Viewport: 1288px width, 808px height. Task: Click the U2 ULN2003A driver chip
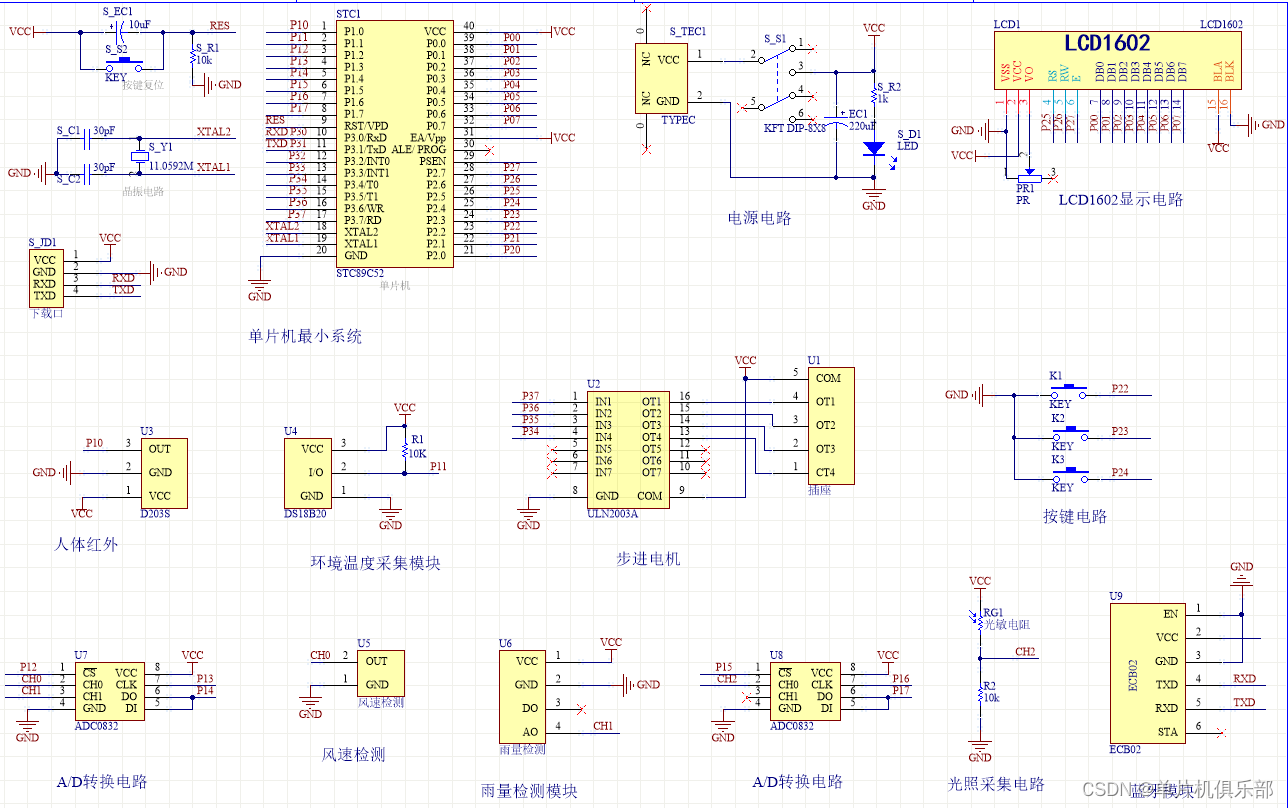627,448
